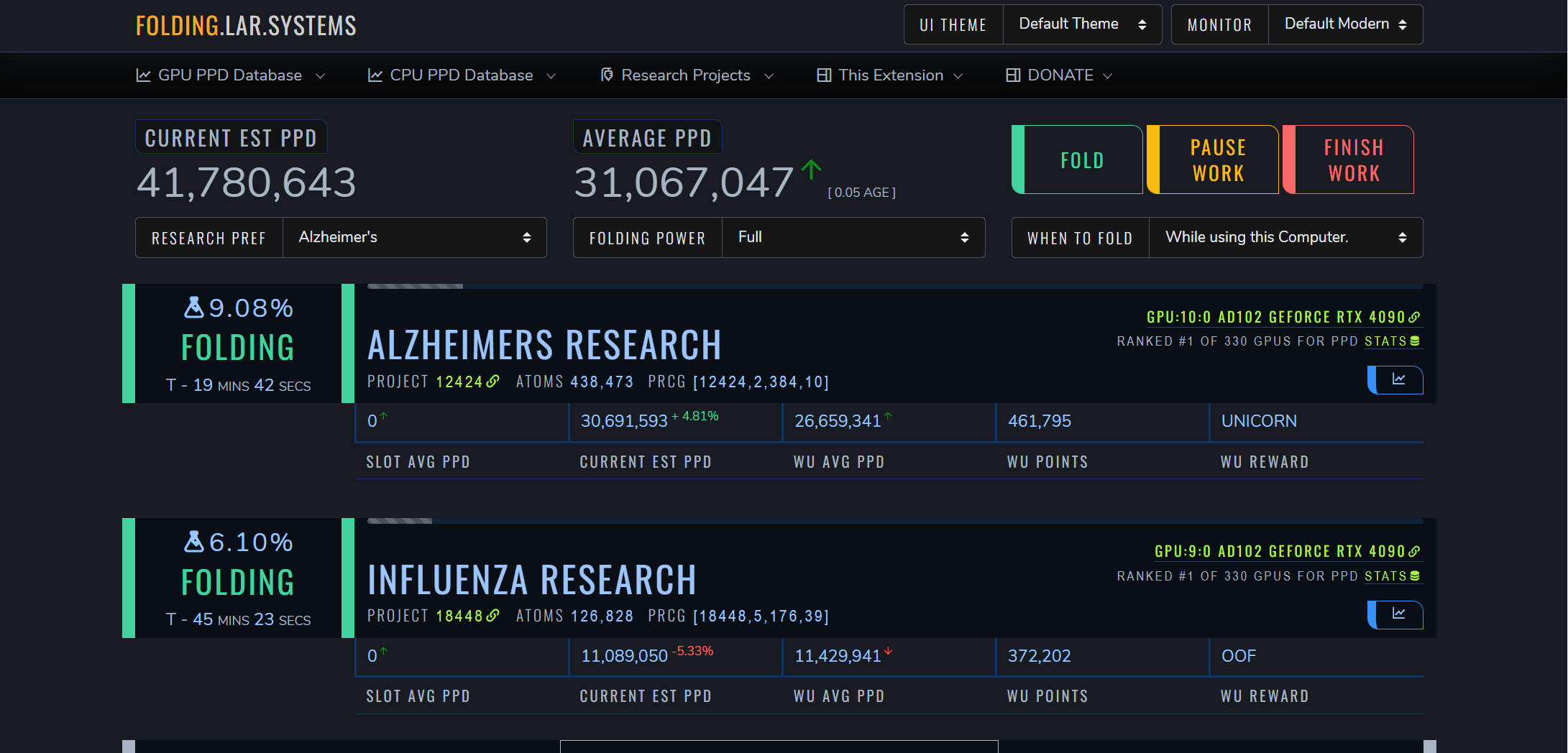Viewport: 1568px width, 753px height.
Task: Click the green up arrow by Average PPD
Action: pos(811,170)
